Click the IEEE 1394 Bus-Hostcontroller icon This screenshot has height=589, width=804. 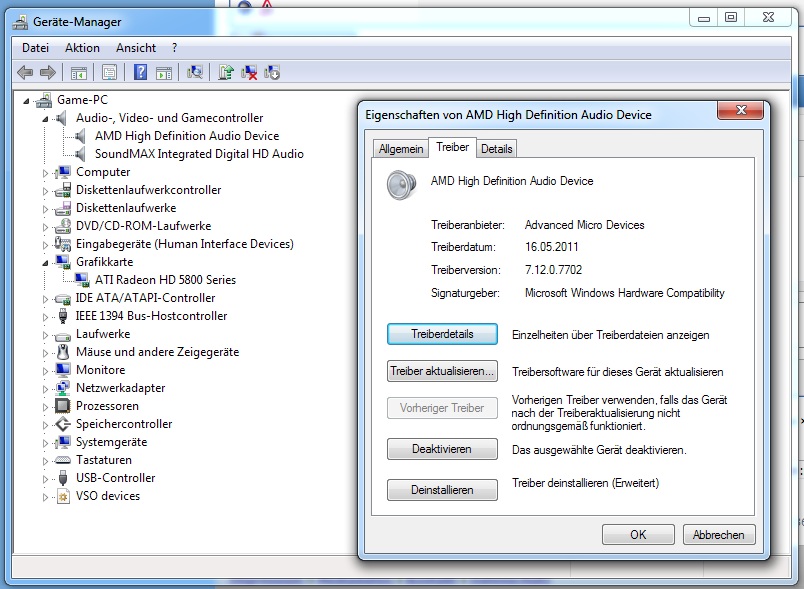(63, 316)
